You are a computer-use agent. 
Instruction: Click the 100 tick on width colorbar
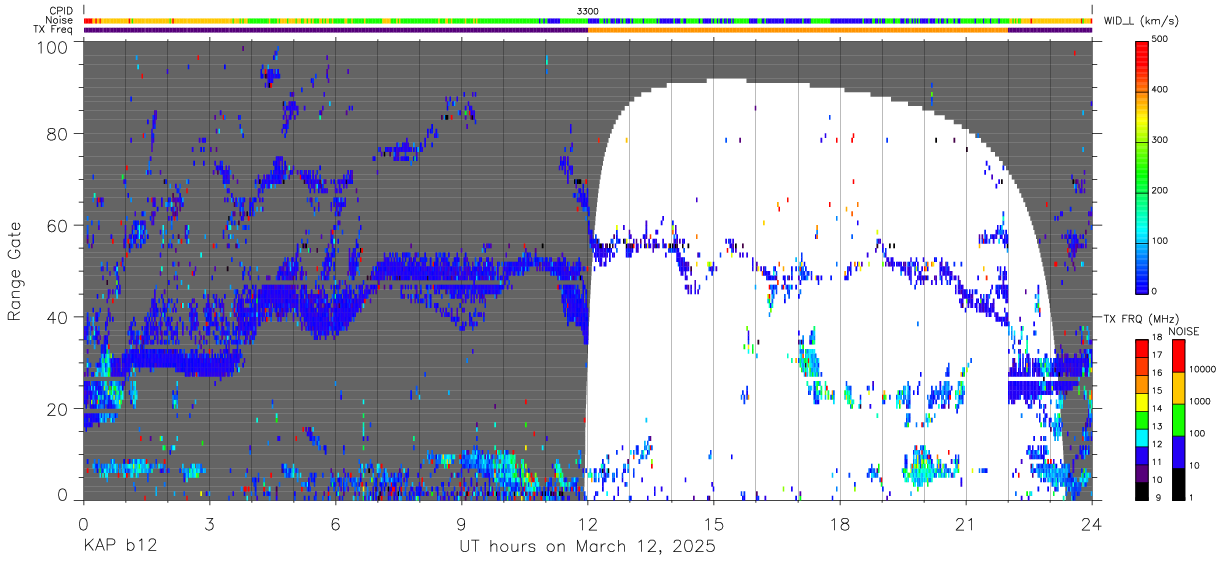[x=1162, y=241]
